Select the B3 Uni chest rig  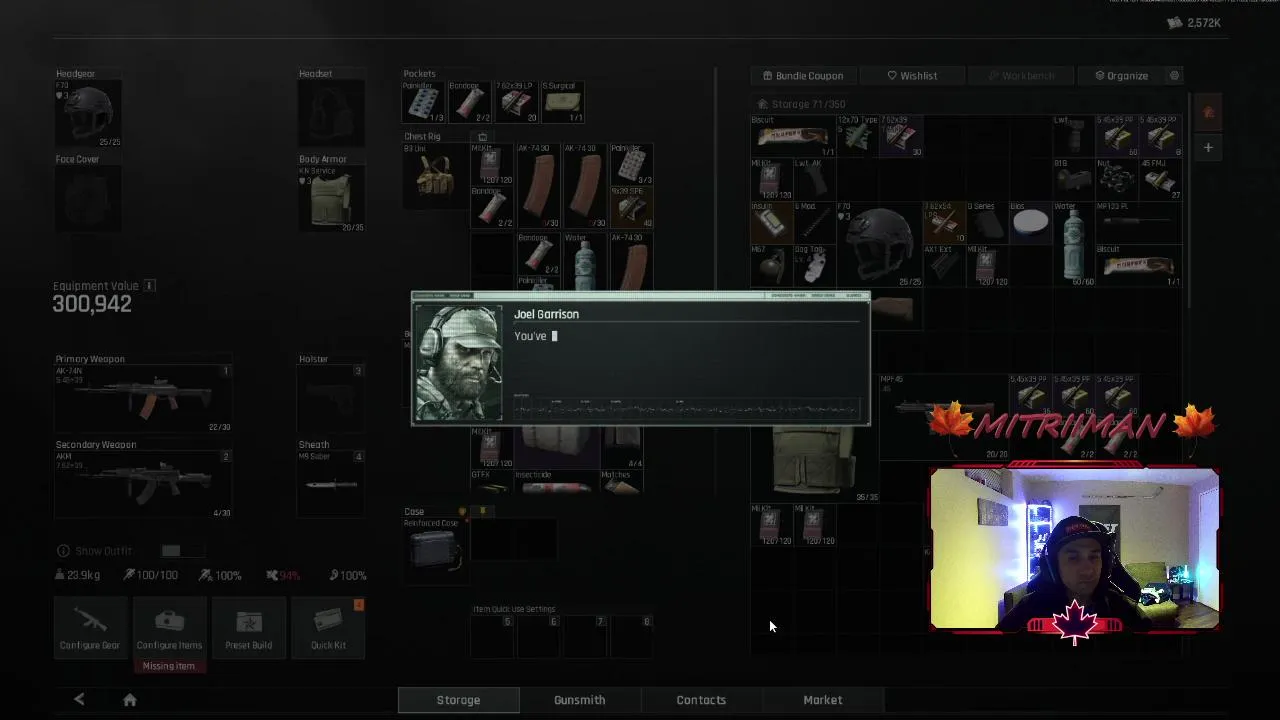435,176
